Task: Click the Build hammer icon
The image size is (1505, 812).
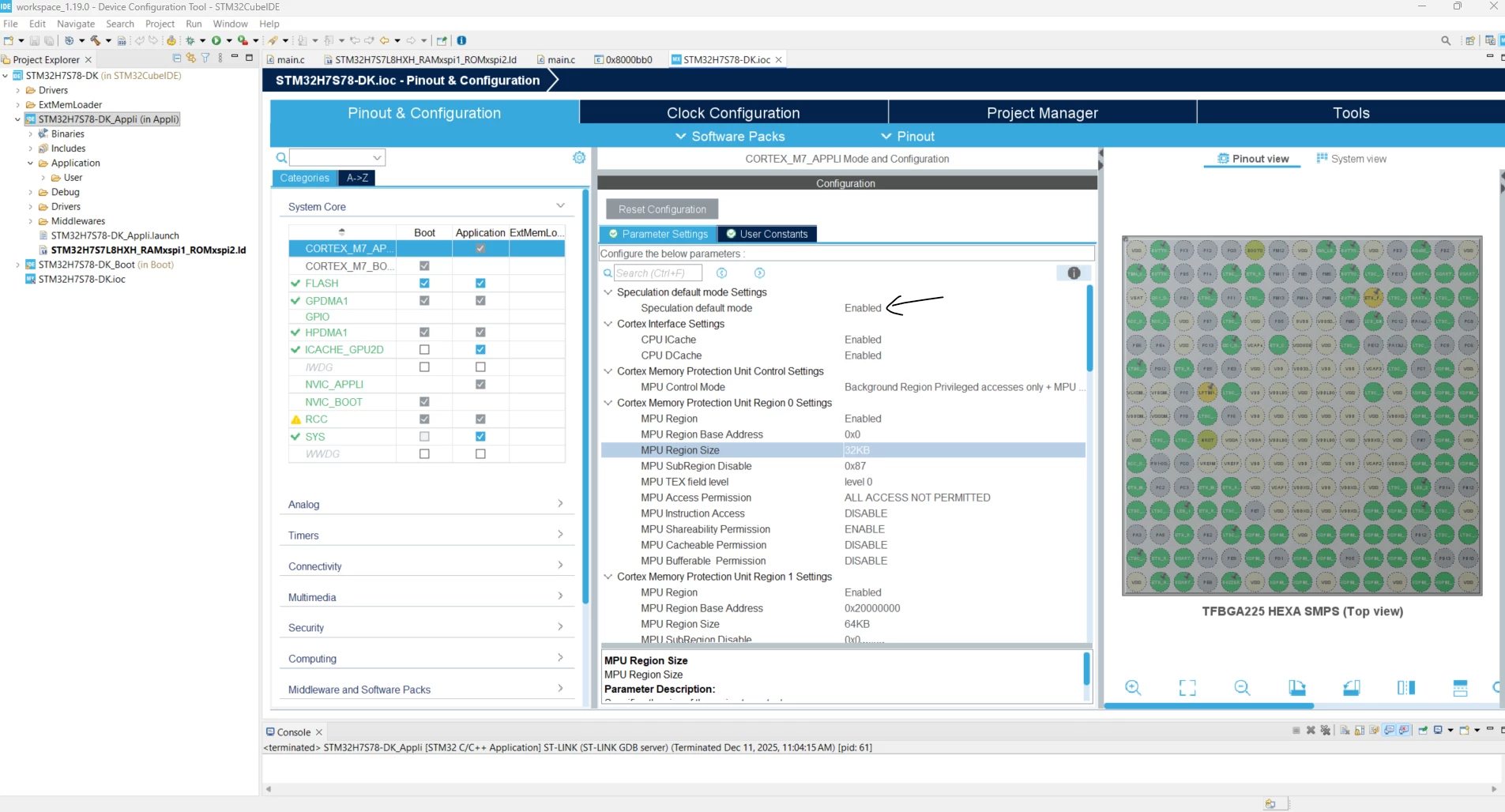Action: 95,40
